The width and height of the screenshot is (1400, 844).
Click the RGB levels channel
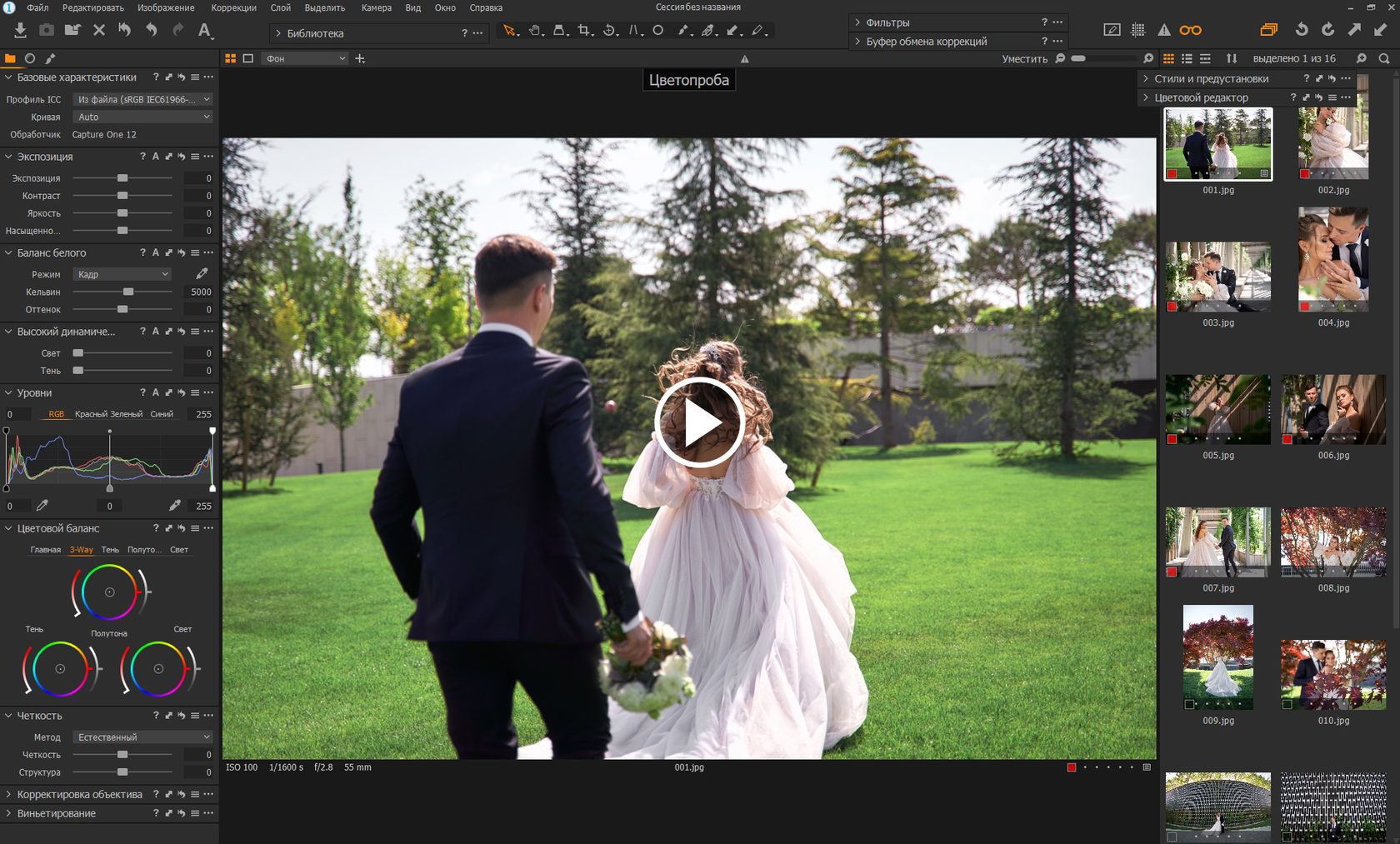point(56,414)
